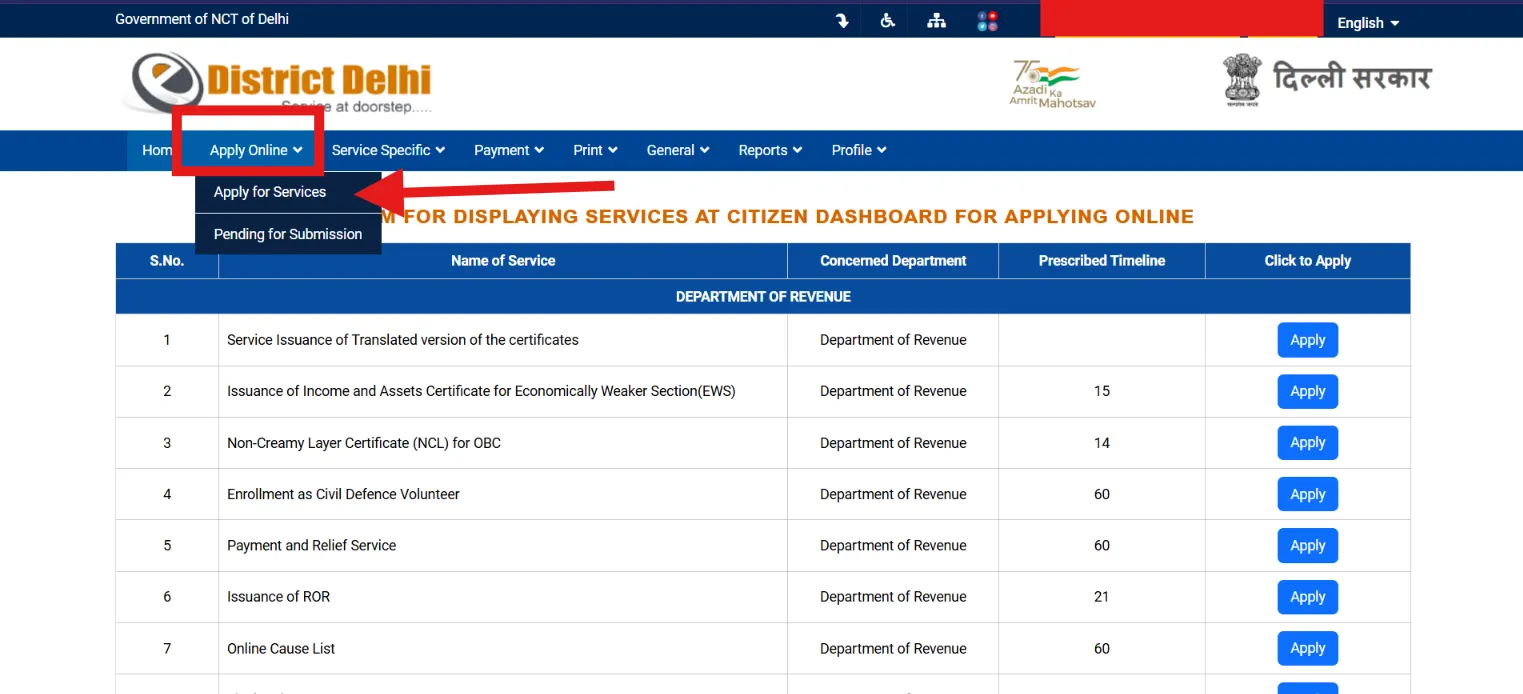Image resolution: width=1523 pixels, height=694 pixels.
Task: Select Pending for Submission menu entry
Action: coord(288,234)
